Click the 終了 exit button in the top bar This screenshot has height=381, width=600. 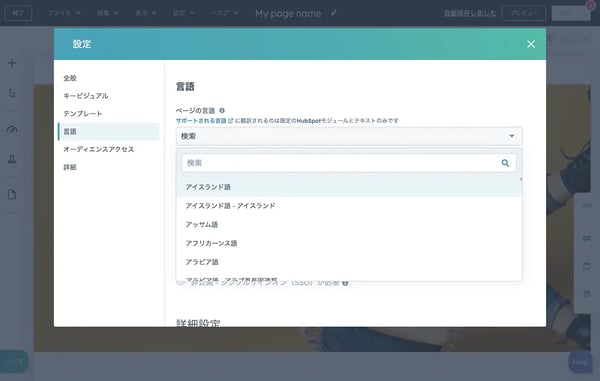[18, 13]
